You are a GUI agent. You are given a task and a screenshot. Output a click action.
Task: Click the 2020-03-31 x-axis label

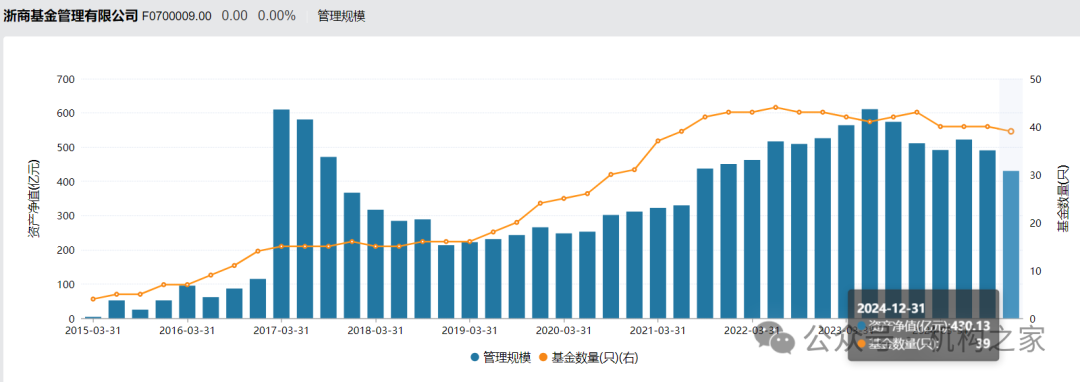click(x=564, y=330)
